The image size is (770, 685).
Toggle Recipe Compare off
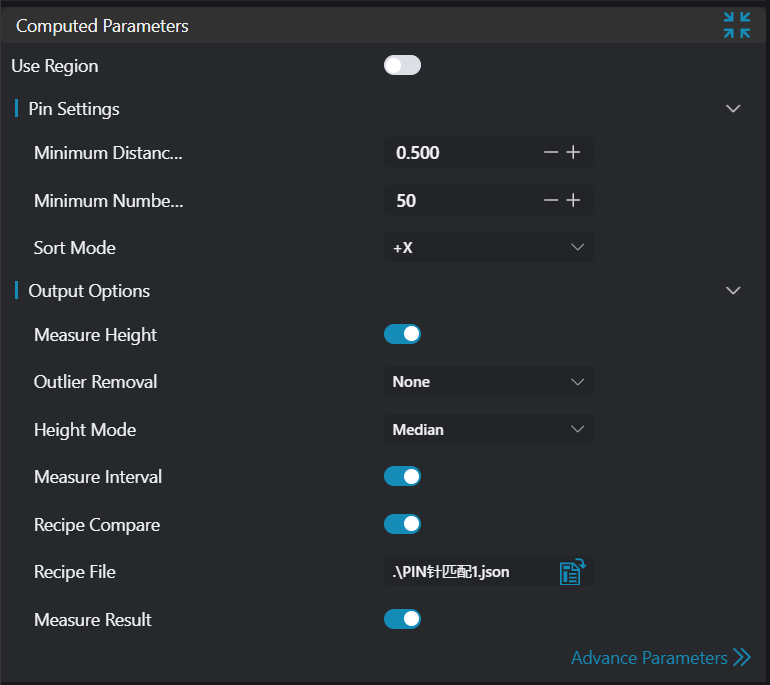[x=402, y=525]
